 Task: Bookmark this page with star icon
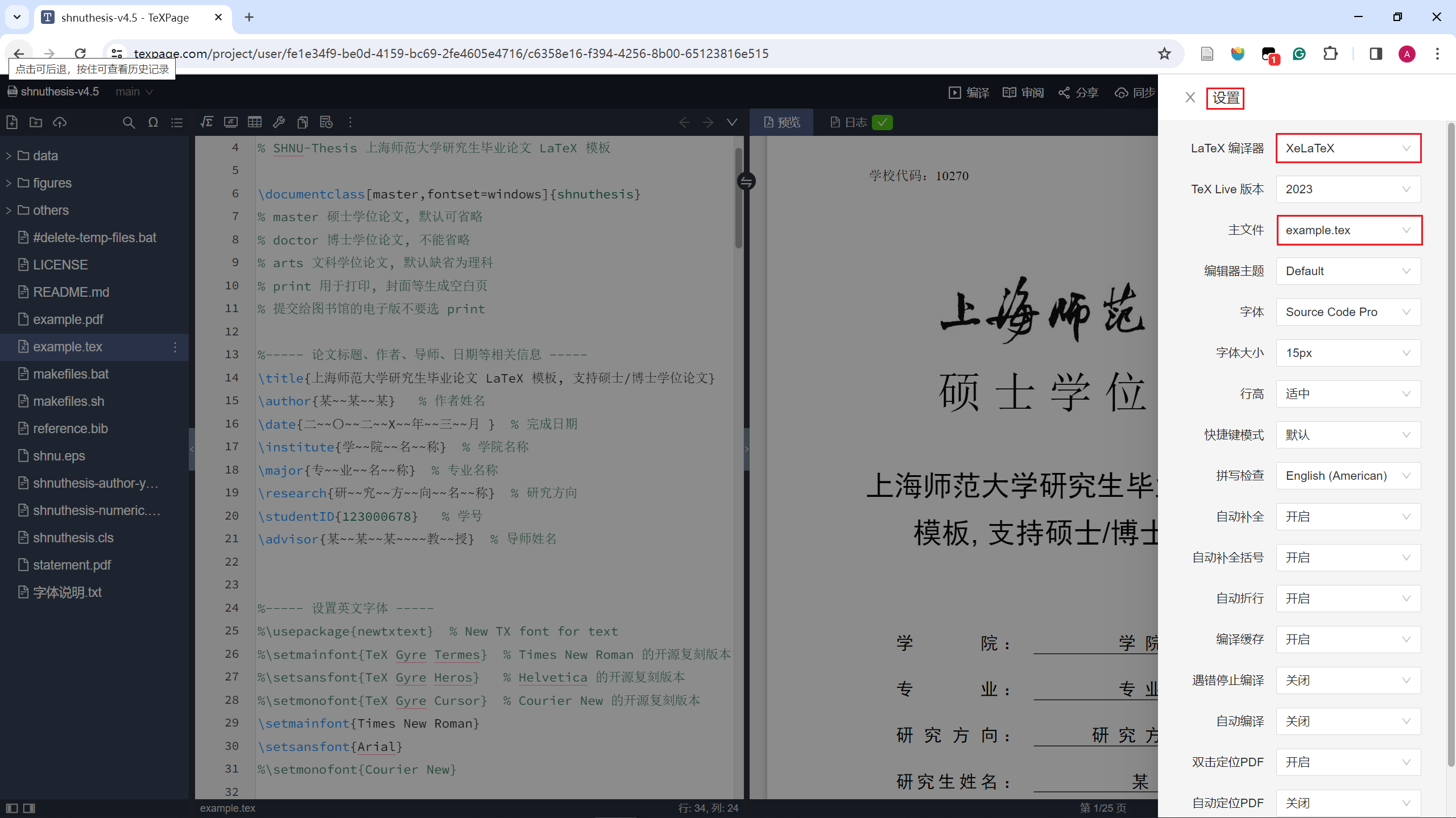click(1164, 53)
